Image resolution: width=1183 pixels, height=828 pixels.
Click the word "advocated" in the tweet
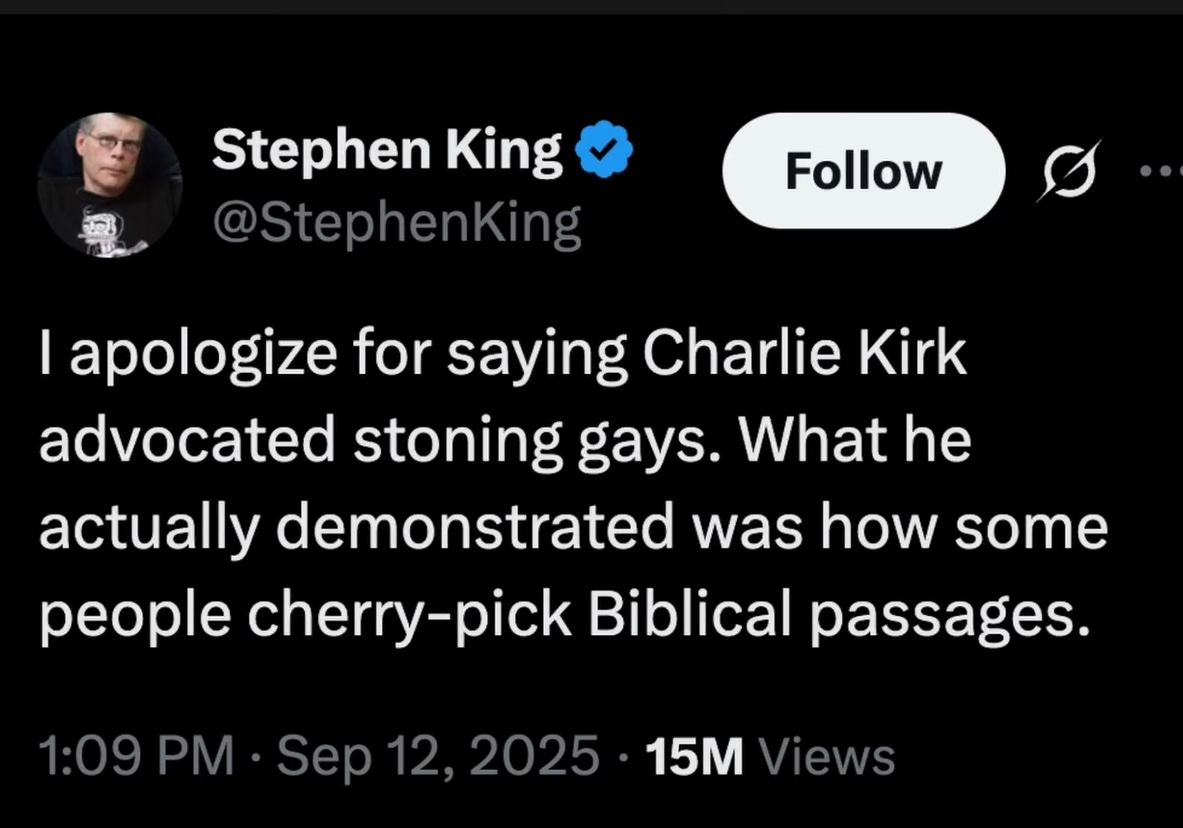coord(186,443)
